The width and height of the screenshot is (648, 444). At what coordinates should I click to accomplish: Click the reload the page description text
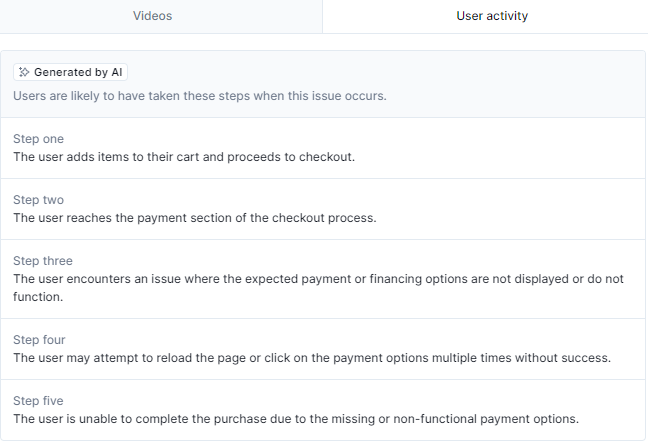click(x=312, y=358)
